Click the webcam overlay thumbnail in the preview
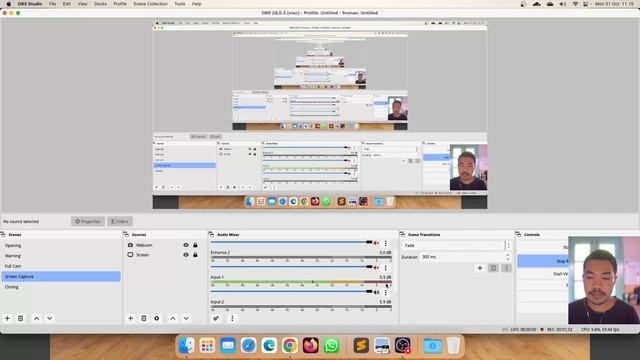Screen dimensions: 640x360 pos(468,167)
